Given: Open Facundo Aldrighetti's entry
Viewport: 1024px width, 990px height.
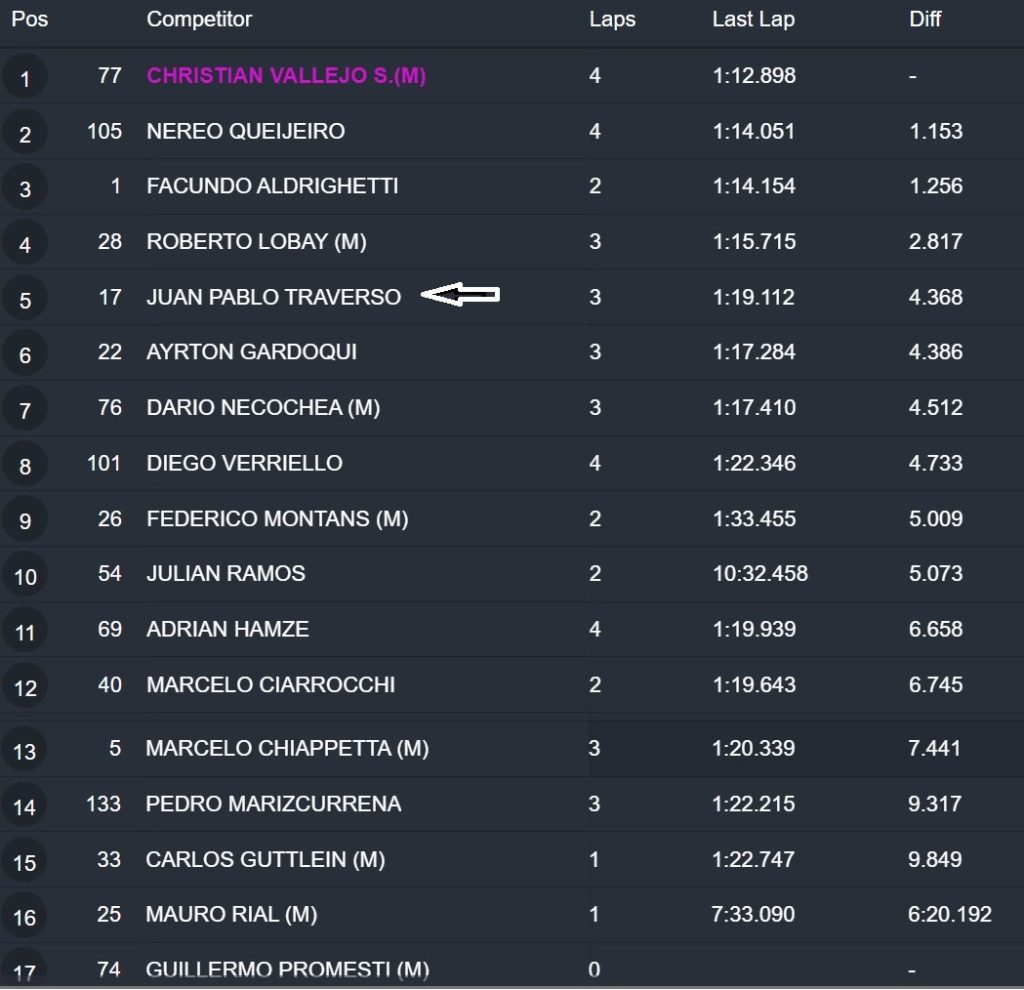Looking at the screenshot, I should (272, 186).
